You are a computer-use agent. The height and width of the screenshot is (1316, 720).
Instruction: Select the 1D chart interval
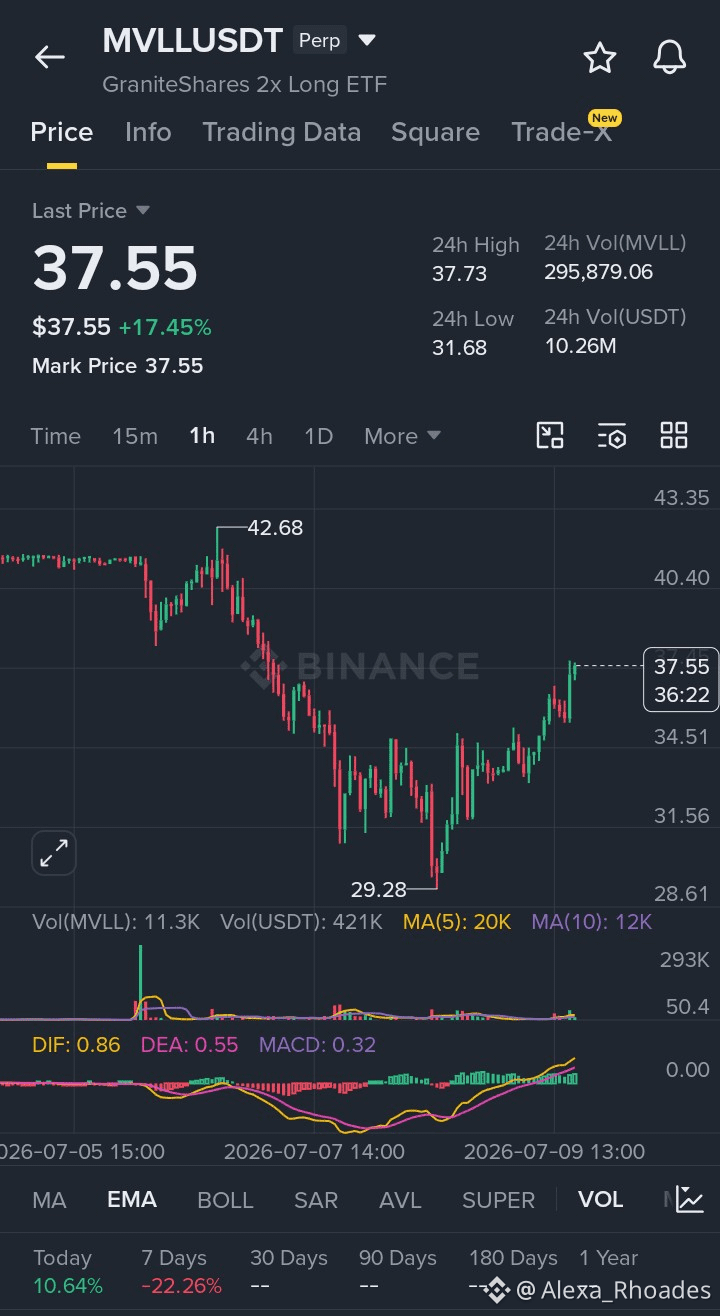(318, 436)
